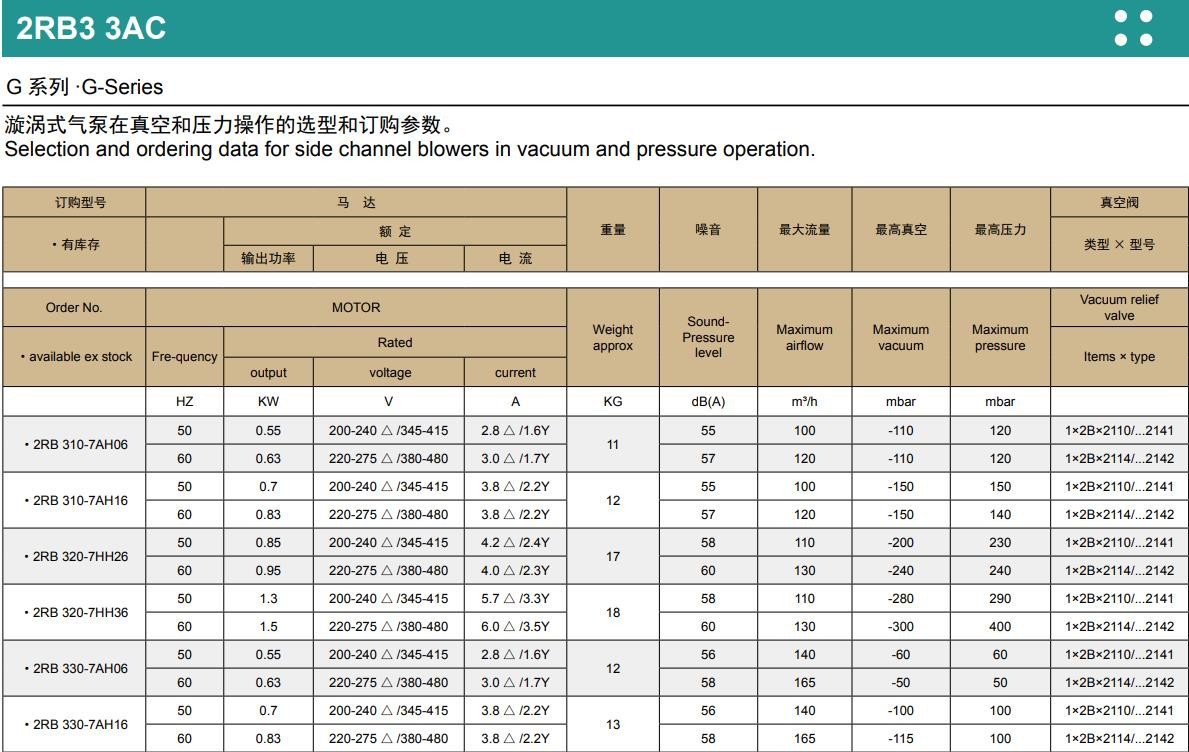Screen dimensions: 1189x752
Task: Click the '2RB3 3AC' page title
Action: (91, 28)
